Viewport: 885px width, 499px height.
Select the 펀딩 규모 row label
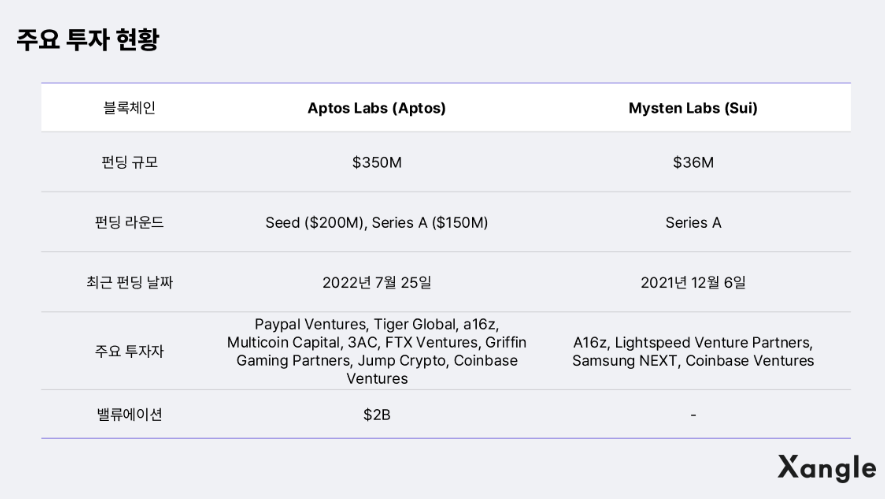click(x=129, y=162)
